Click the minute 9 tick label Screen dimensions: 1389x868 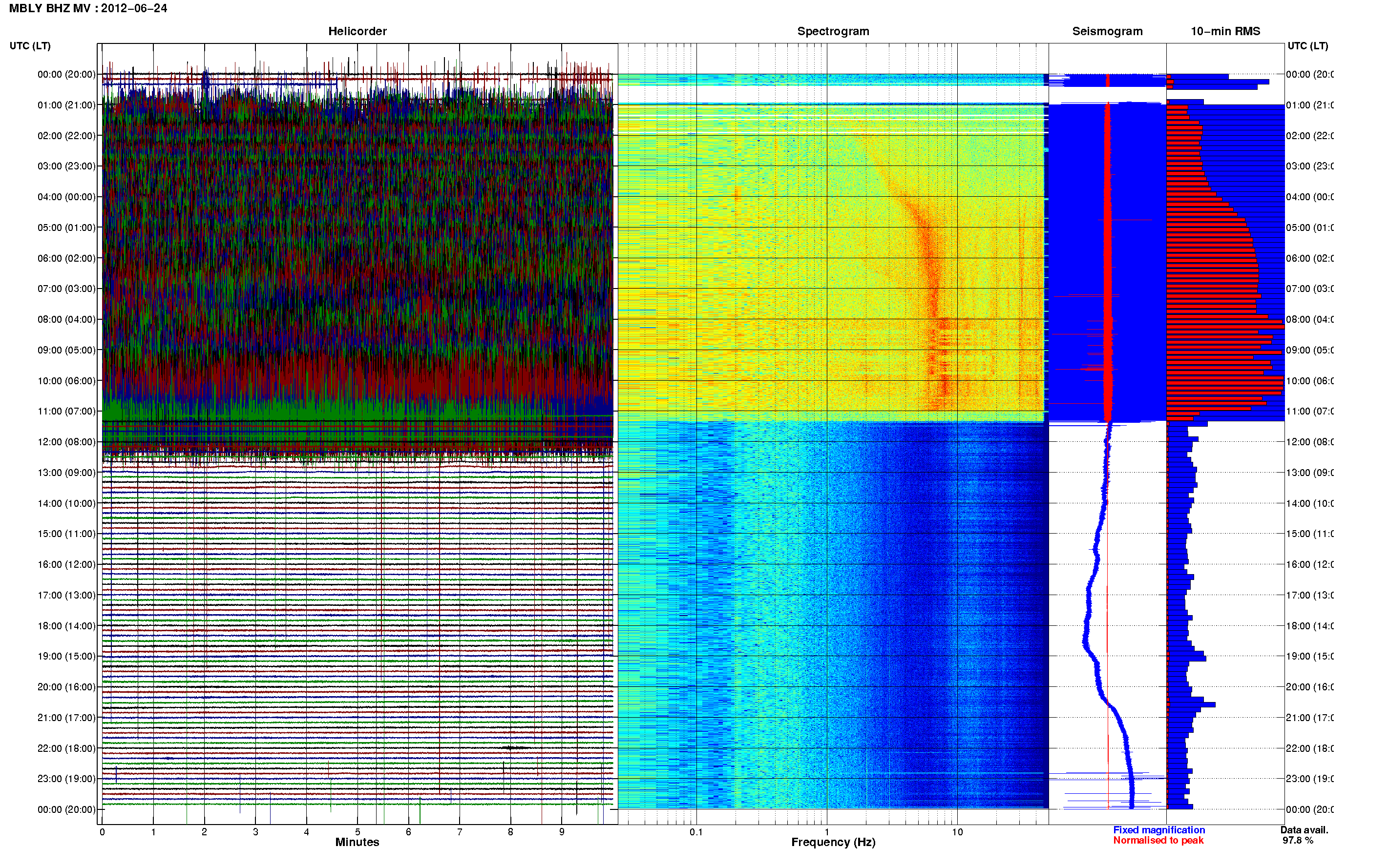pos(562,832)
